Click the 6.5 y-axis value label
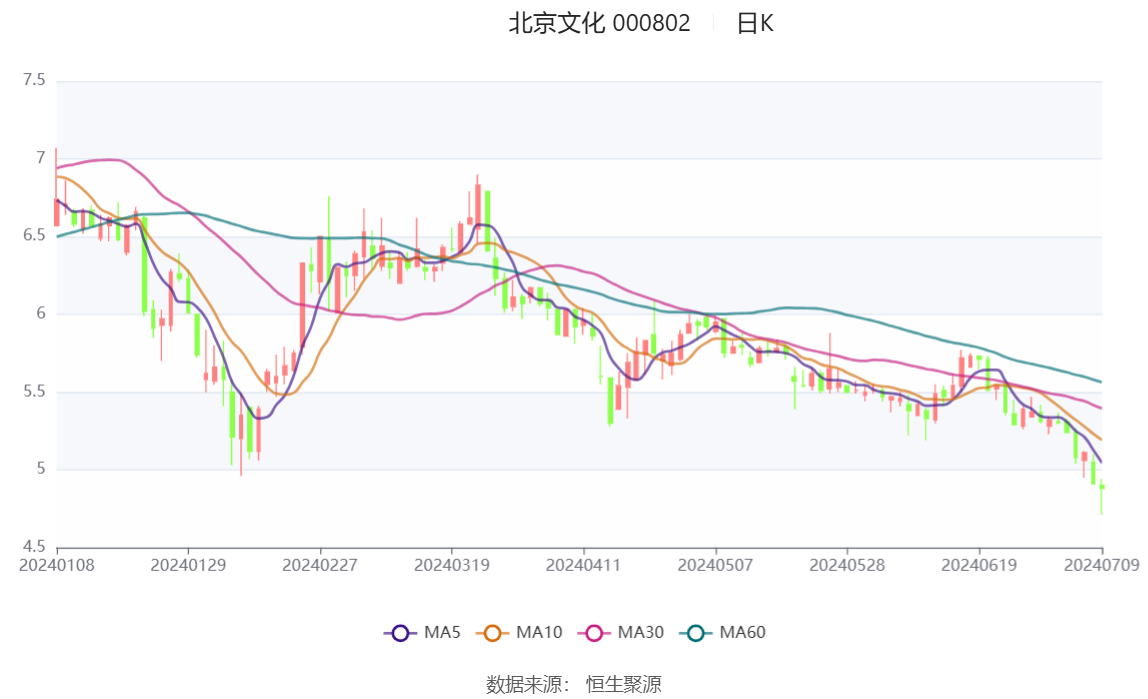Image resolution: width=1148 pixels, height=699 pixels. pos(34,235)
